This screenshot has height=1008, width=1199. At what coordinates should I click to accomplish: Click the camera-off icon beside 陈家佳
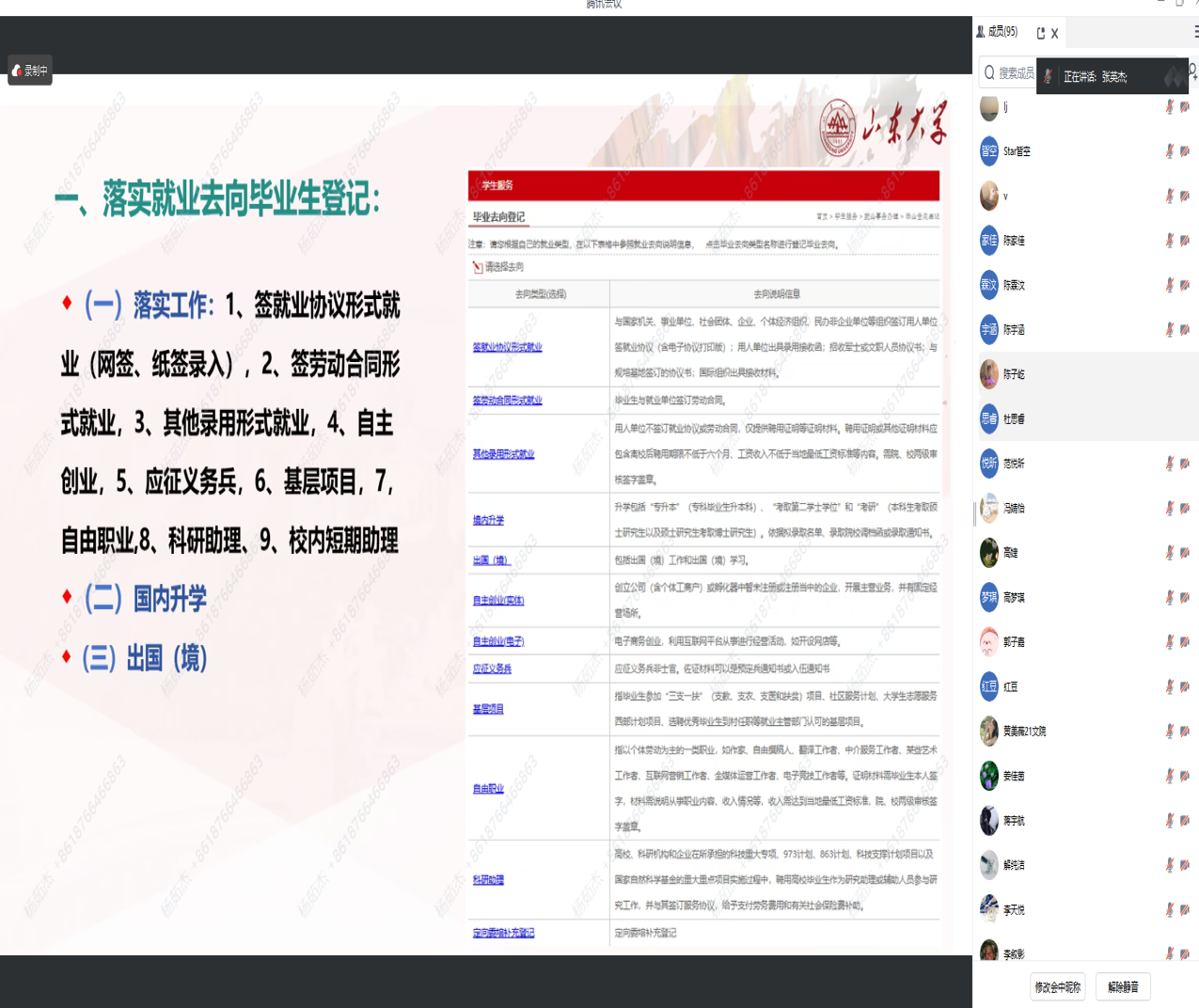1185,241
